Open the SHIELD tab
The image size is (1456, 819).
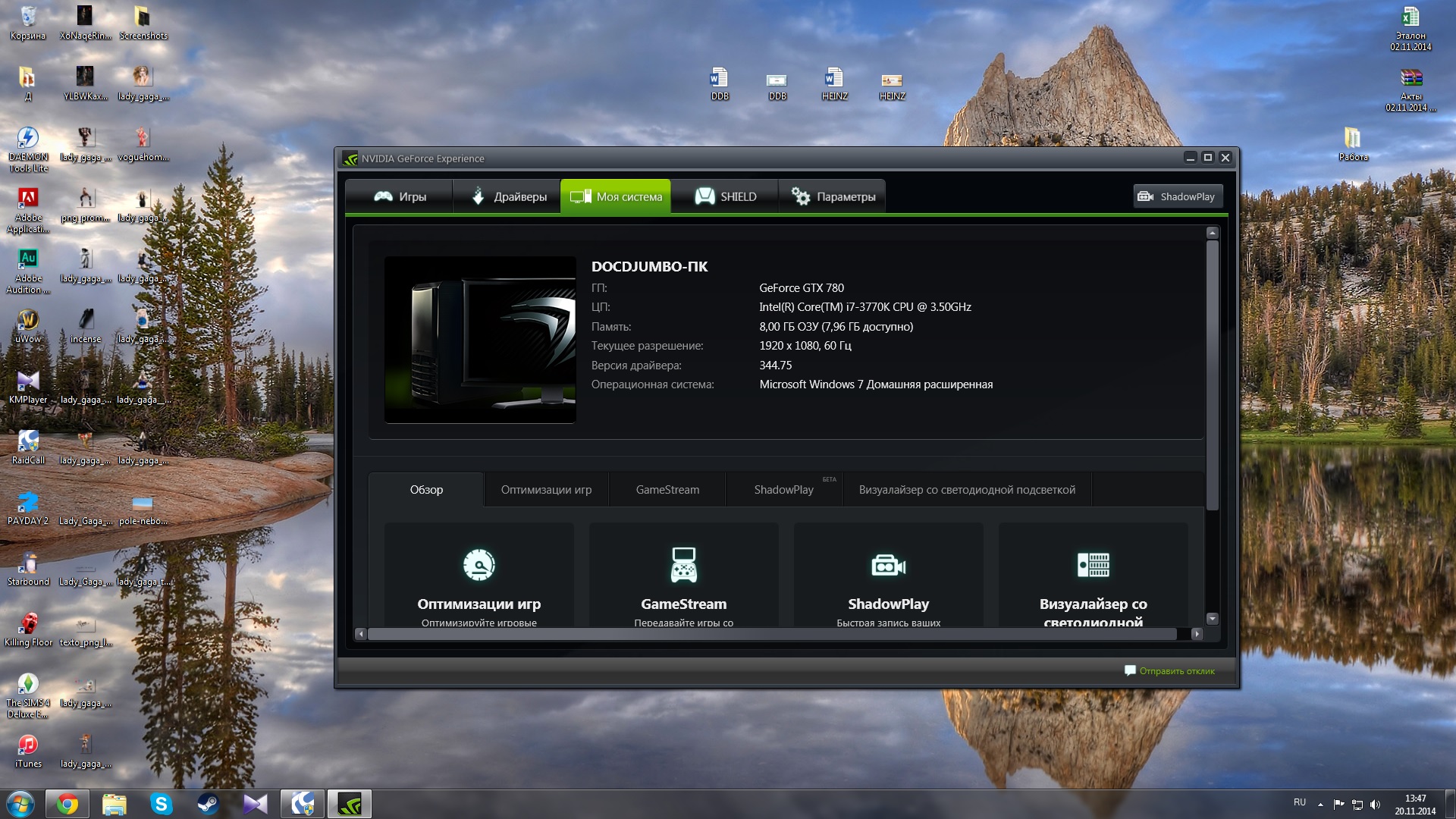[725, 196]
